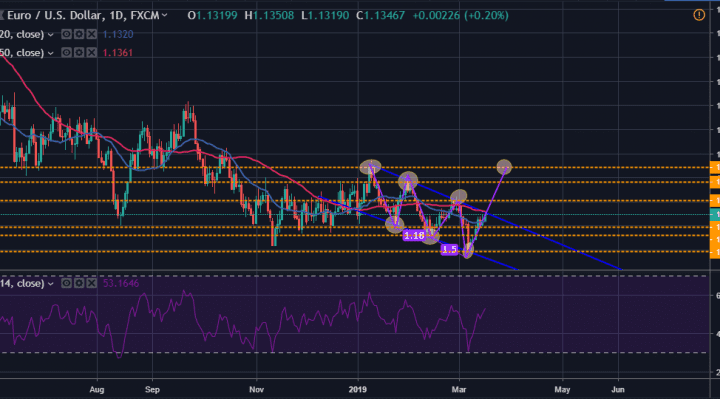The width and height of the screenshot is (720, 399).
Task: Click the Mar label on time axis
Action: pyautogui.click(x=459, y=389)
